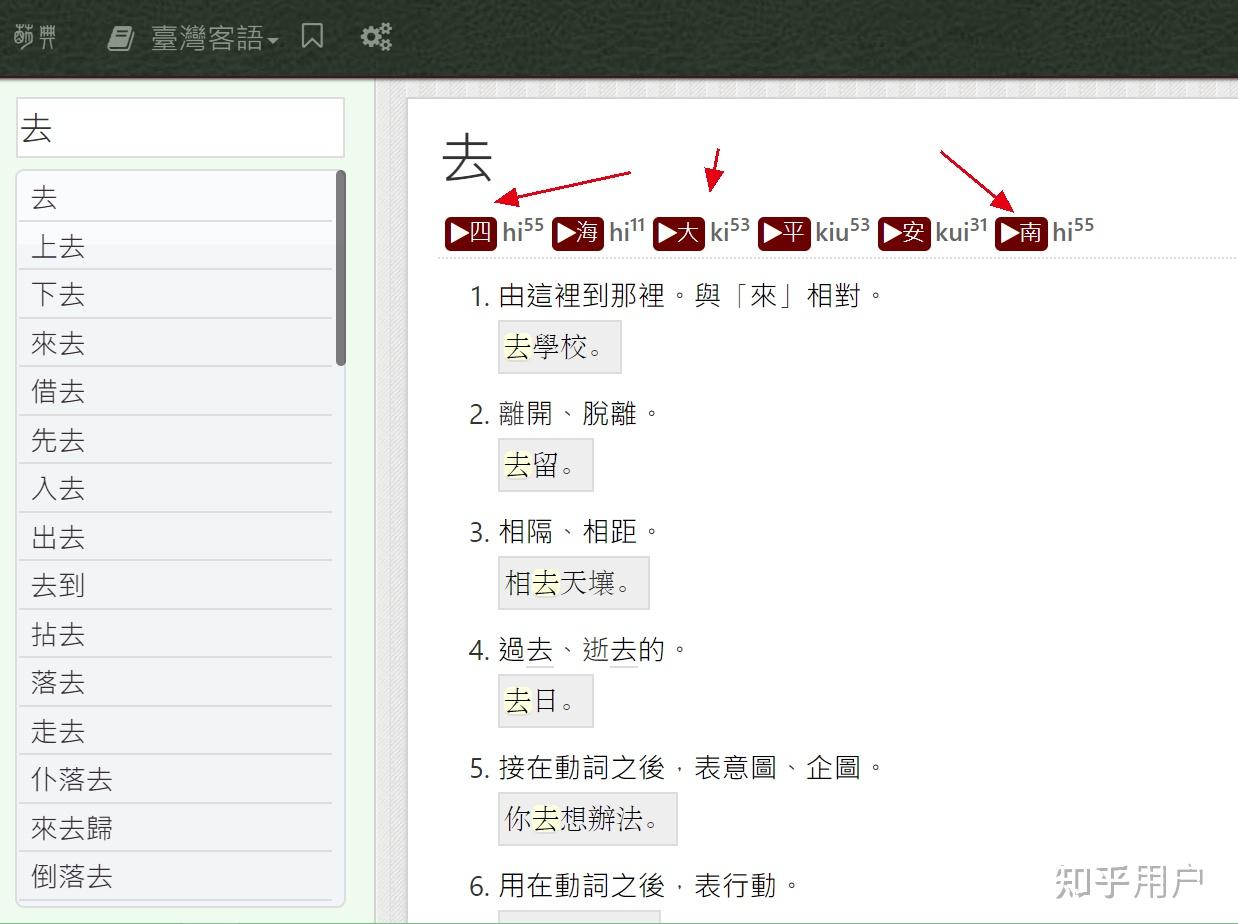Open the 臺灣客語 dictionary dropdown
Viewport: 1238px width, 924px height.
(214, 39)
